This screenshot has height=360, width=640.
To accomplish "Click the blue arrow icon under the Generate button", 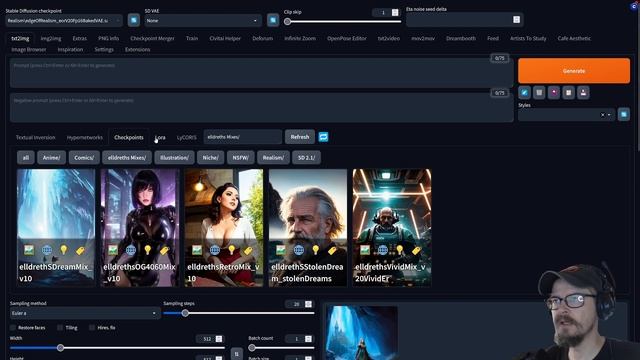I will [524, 93].
